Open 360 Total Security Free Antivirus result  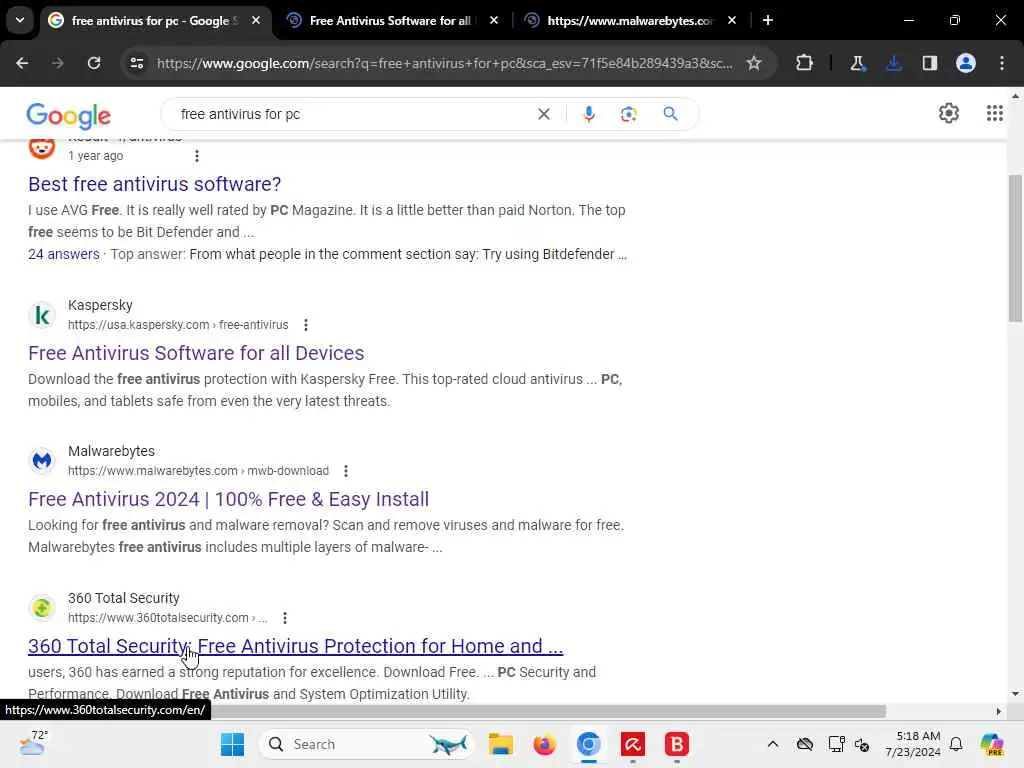[295, 646]
